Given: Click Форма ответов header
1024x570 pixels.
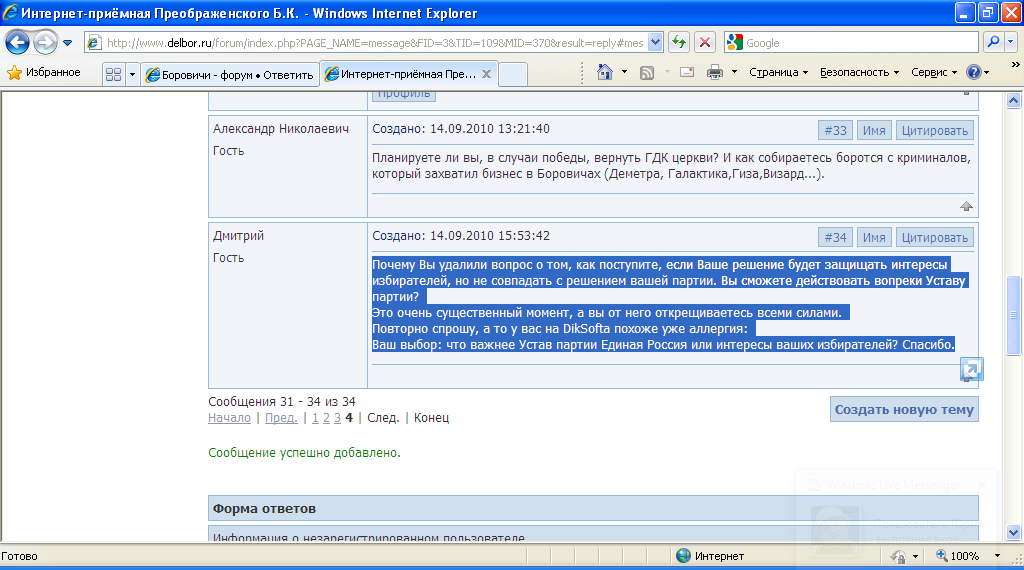Looking at the screenshot, I should tap(593, 508).
